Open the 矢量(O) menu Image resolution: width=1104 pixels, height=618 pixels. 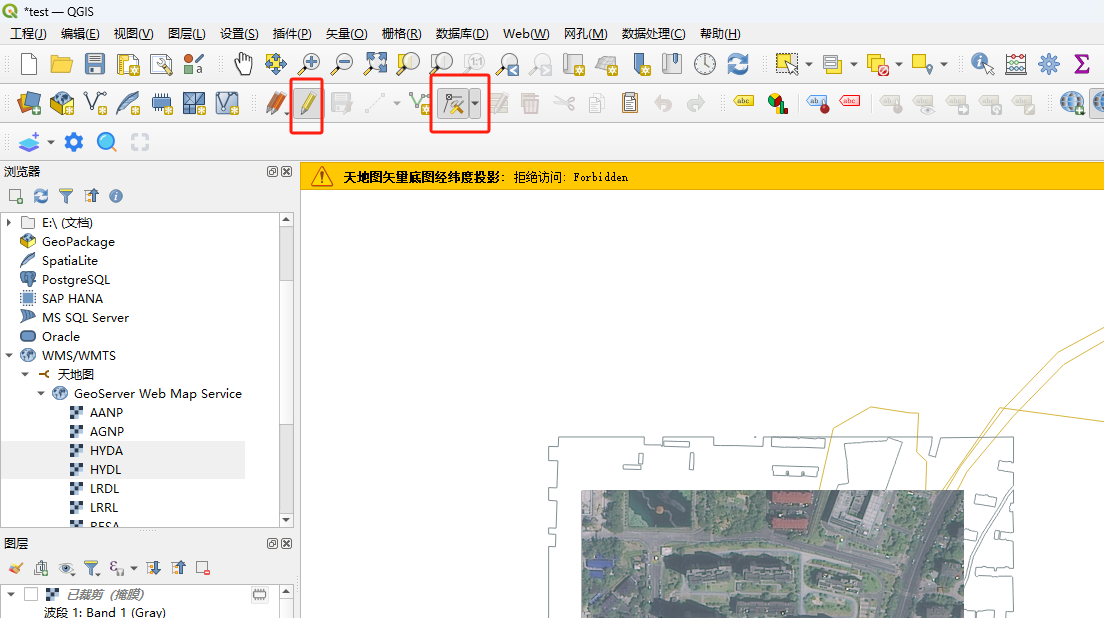[346, 34]
